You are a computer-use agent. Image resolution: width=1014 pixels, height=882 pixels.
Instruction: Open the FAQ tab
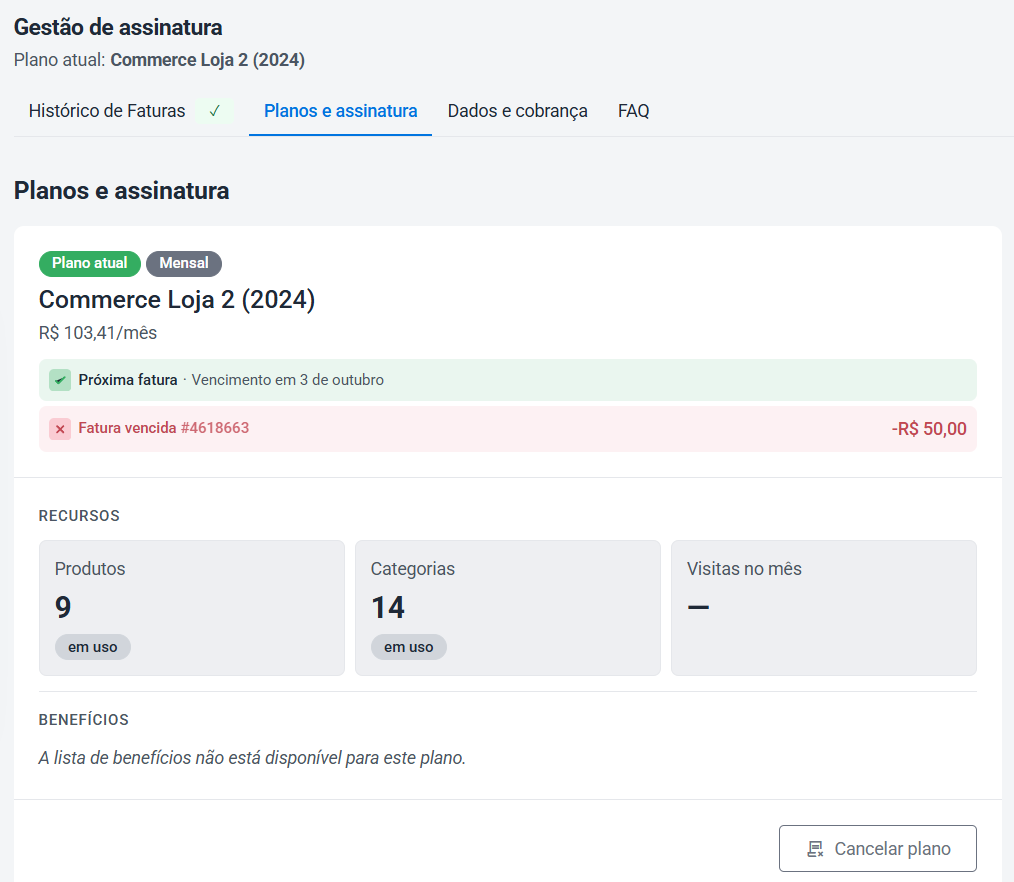pos(633,111)
